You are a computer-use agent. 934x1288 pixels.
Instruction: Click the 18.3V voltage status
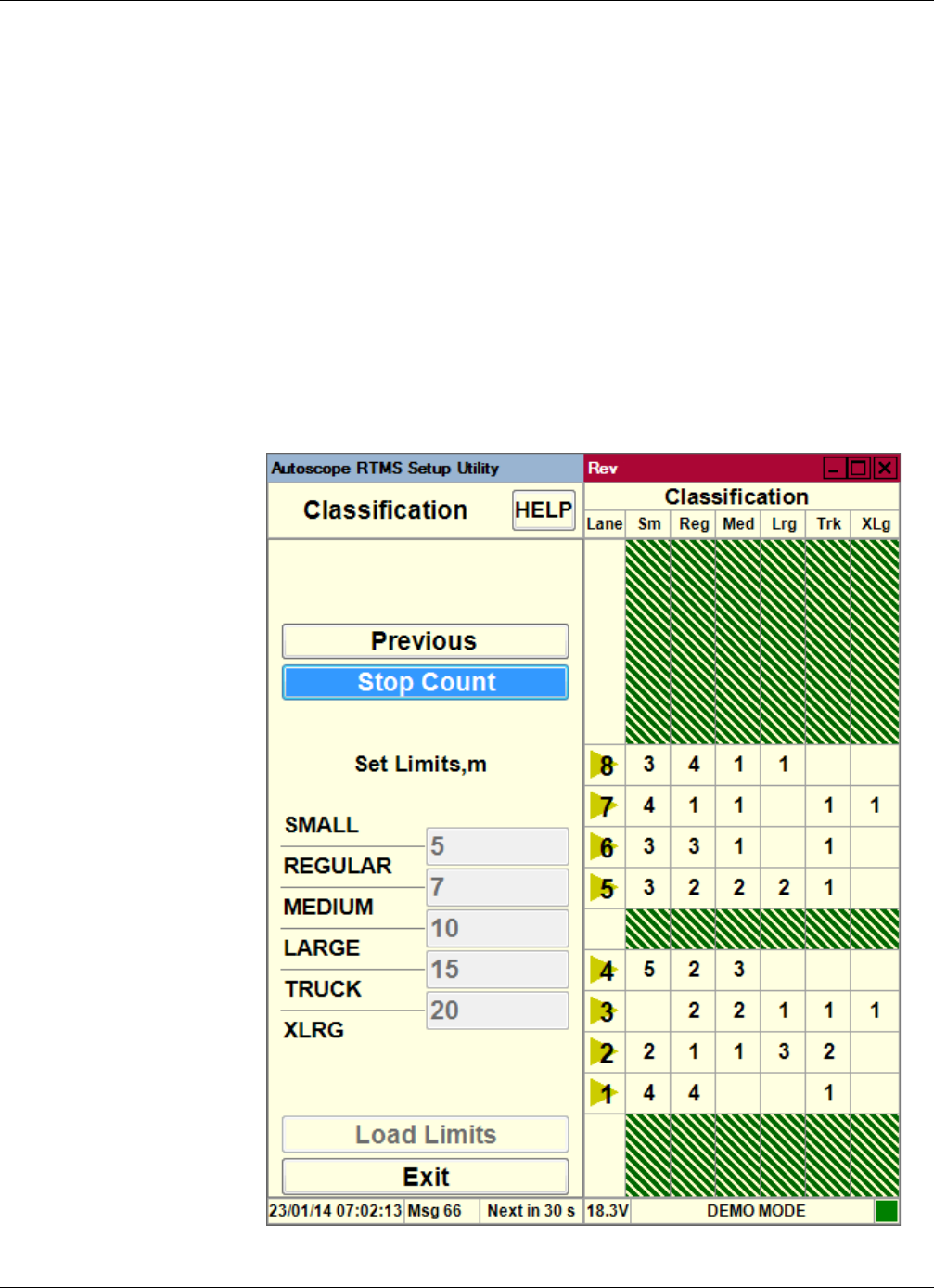608,1211
